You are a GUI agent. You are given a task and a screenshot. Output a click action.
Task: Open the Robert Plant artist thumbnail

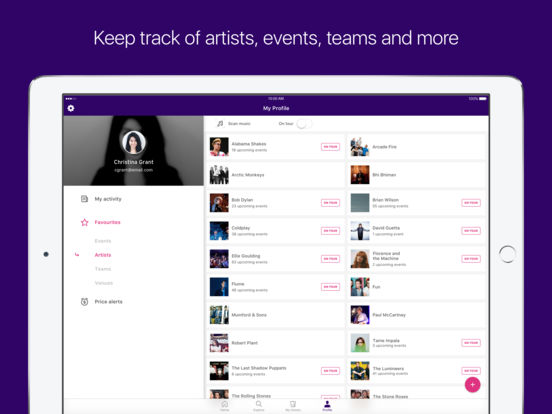point(219,343)
